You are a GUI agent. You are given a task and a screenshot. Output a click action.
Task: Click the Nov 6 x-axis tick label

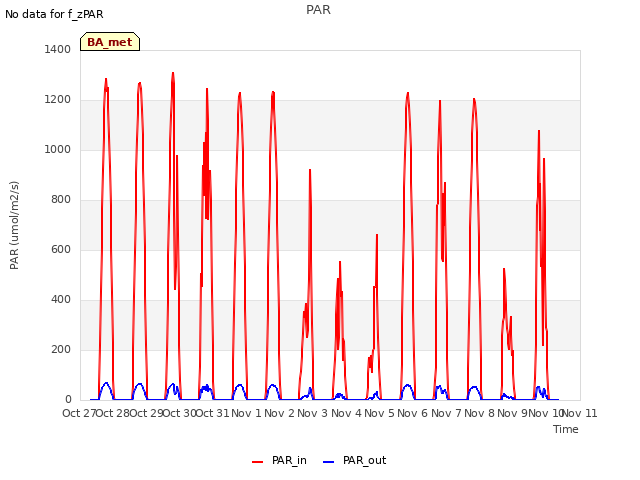coord(413,413)
